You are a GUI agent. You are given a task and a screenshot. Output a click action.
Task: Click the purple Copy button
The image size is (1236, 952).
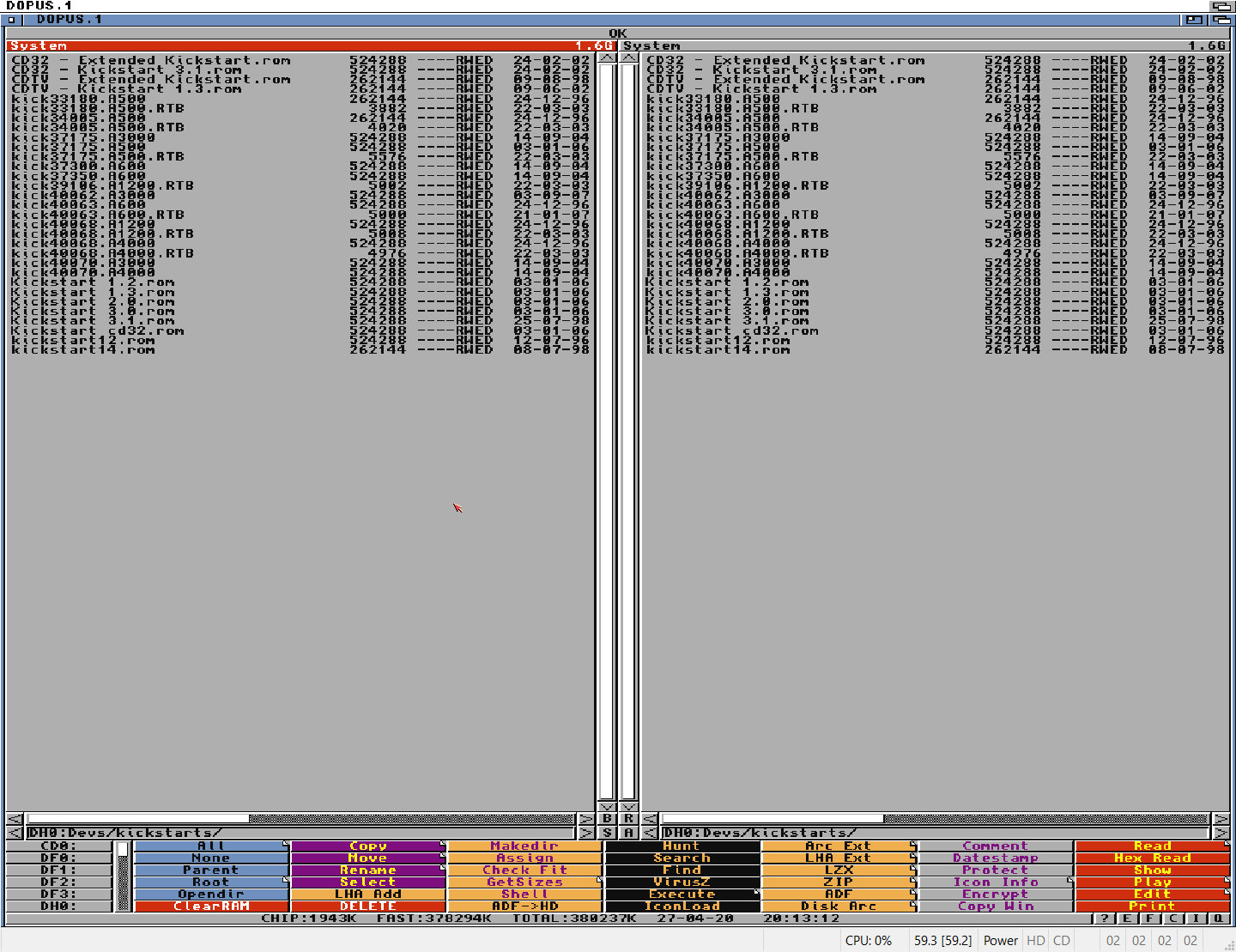[368, 846]
